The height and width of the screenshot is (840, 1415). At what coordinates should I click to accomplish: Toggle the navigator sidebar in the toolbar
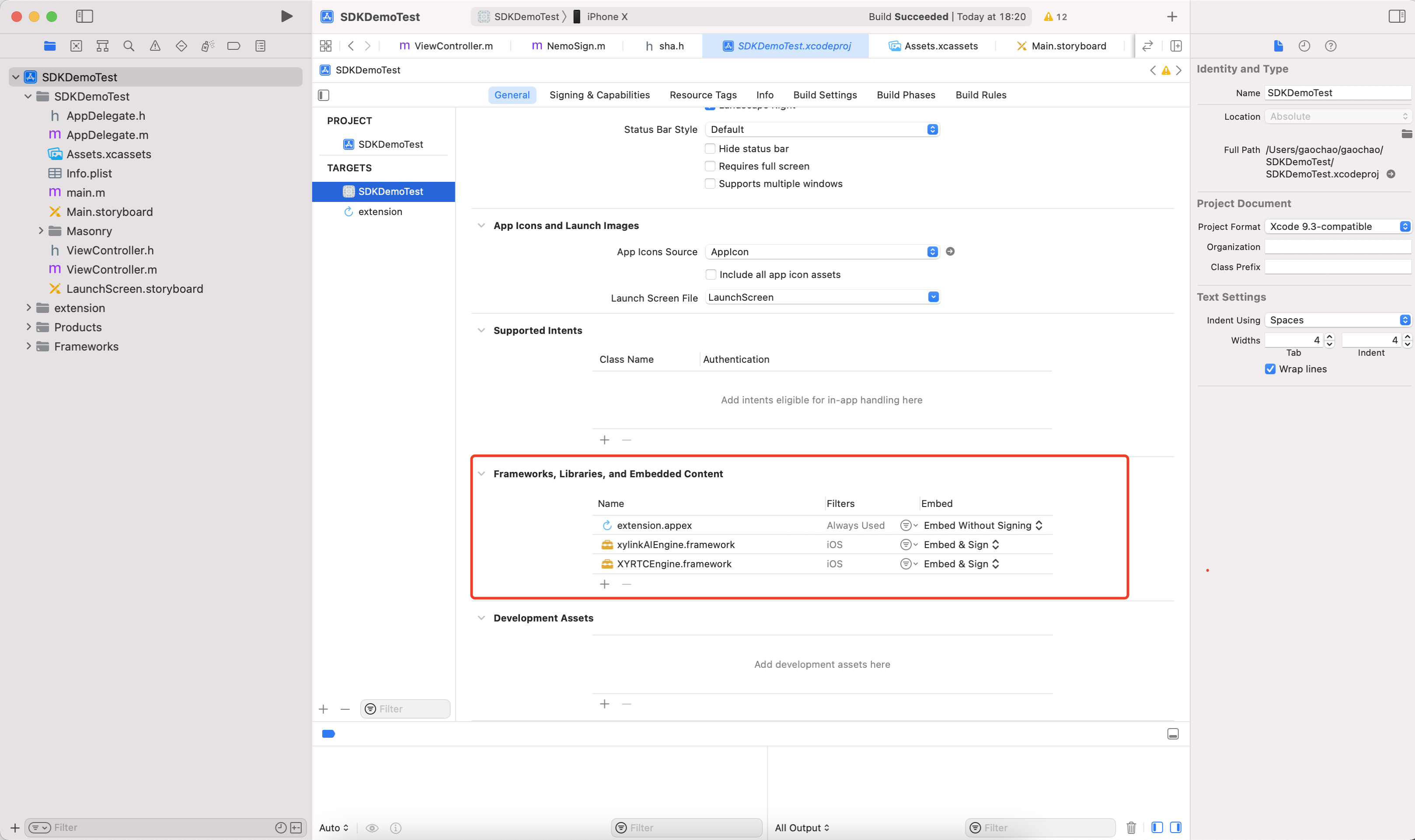[84, 17]
